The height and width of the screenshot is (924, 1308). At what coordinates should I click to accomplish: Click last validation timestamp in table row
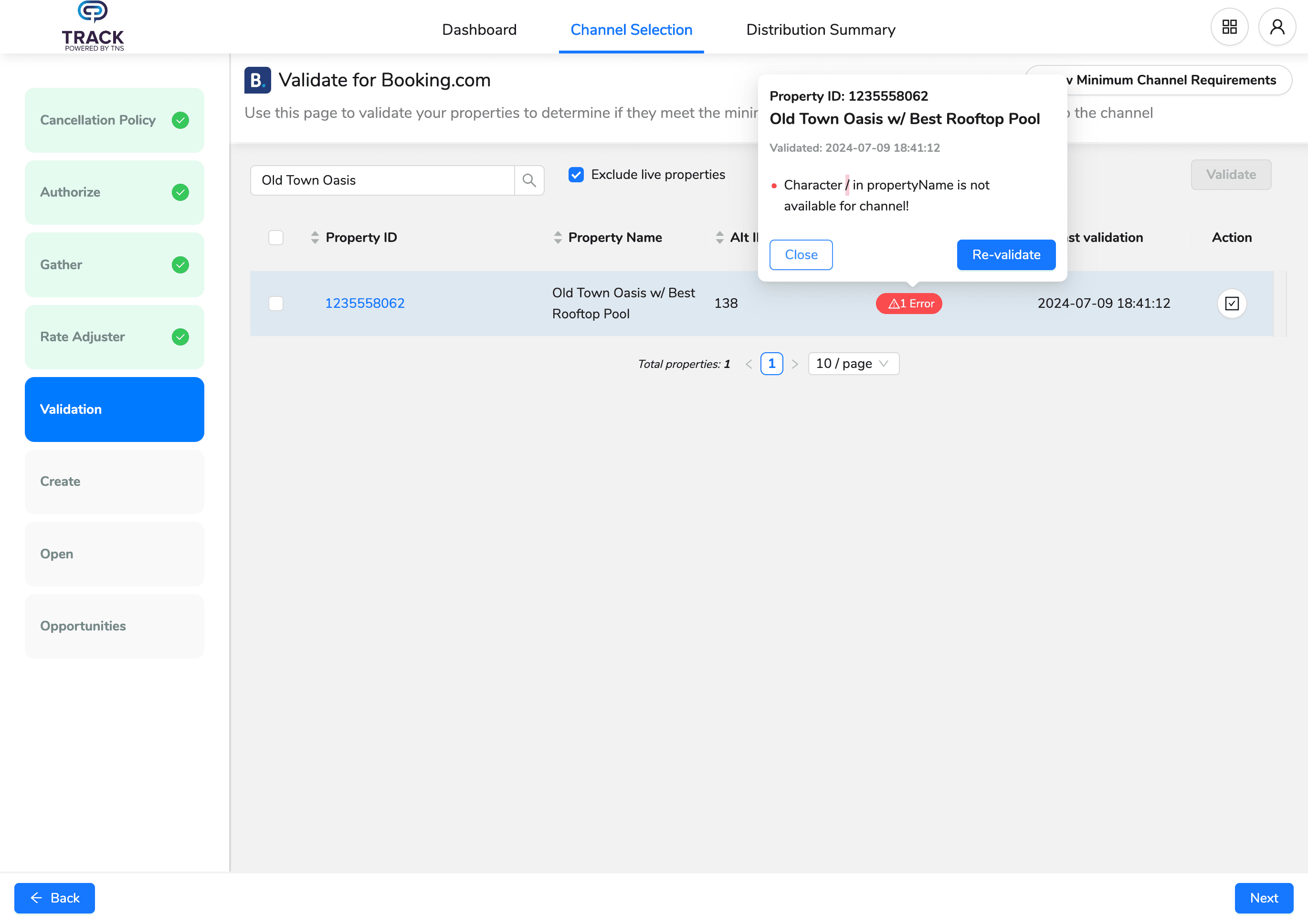coord(1104,304)
